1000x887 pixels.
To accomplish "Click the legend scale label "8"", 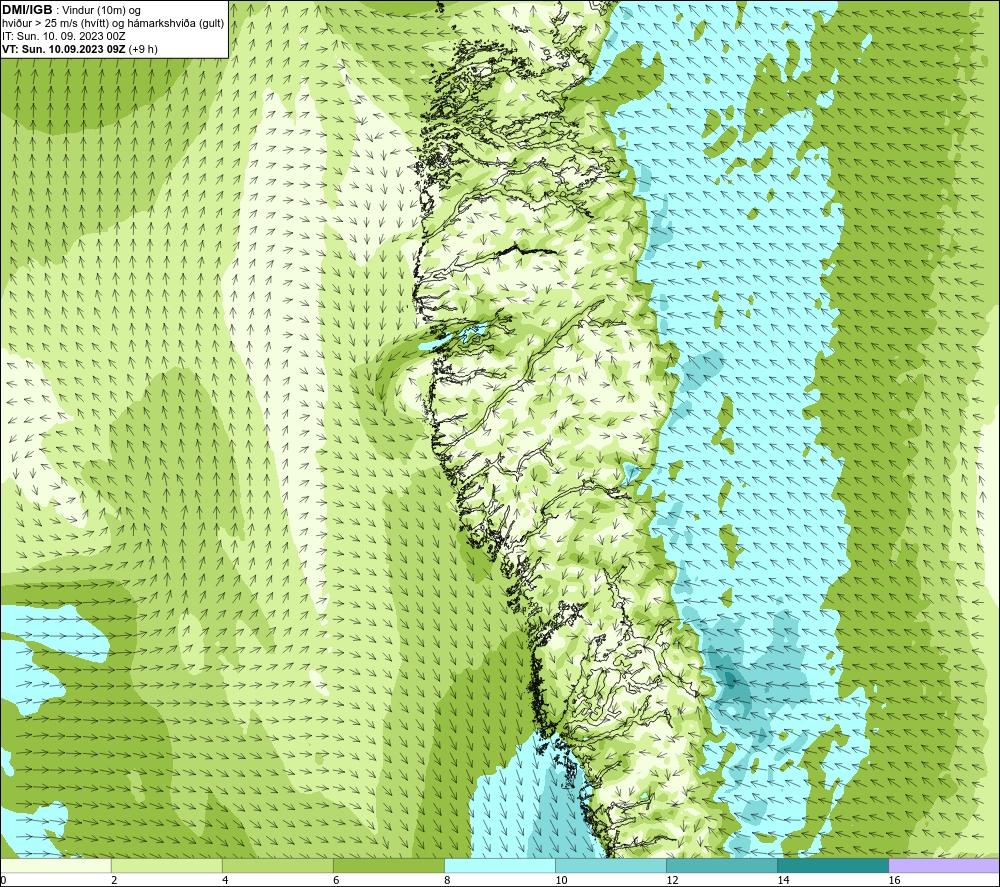I will click(x=447, y=881).
